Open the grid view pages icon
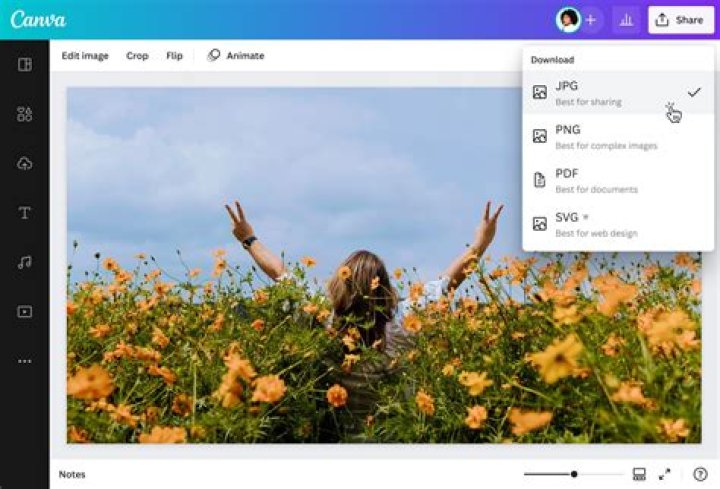The image size is (720, 489). point(639,474)
